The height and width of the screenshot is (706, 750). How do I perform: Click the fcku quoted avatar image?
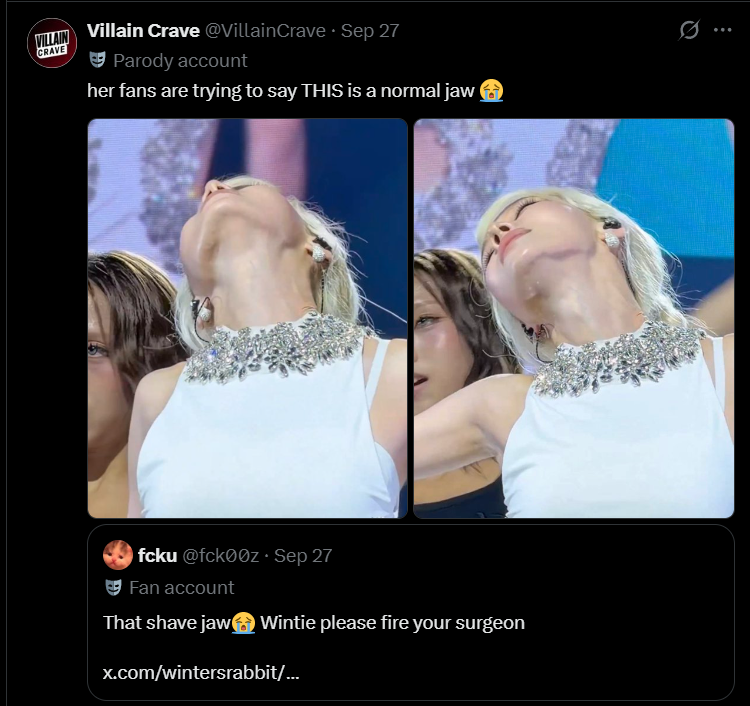point(118,555)
